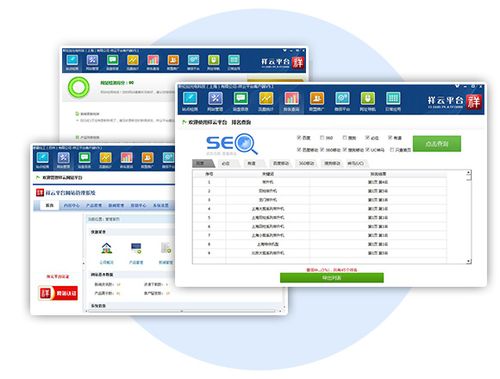The image size is (500, 379).
Task: Select row number 1 in the ranking table
Action: (319, 182)
